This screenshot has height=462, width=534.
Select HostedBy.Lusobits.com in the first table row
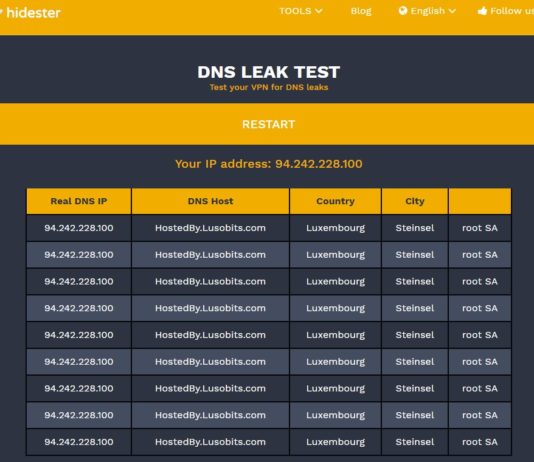coord(210,228)
